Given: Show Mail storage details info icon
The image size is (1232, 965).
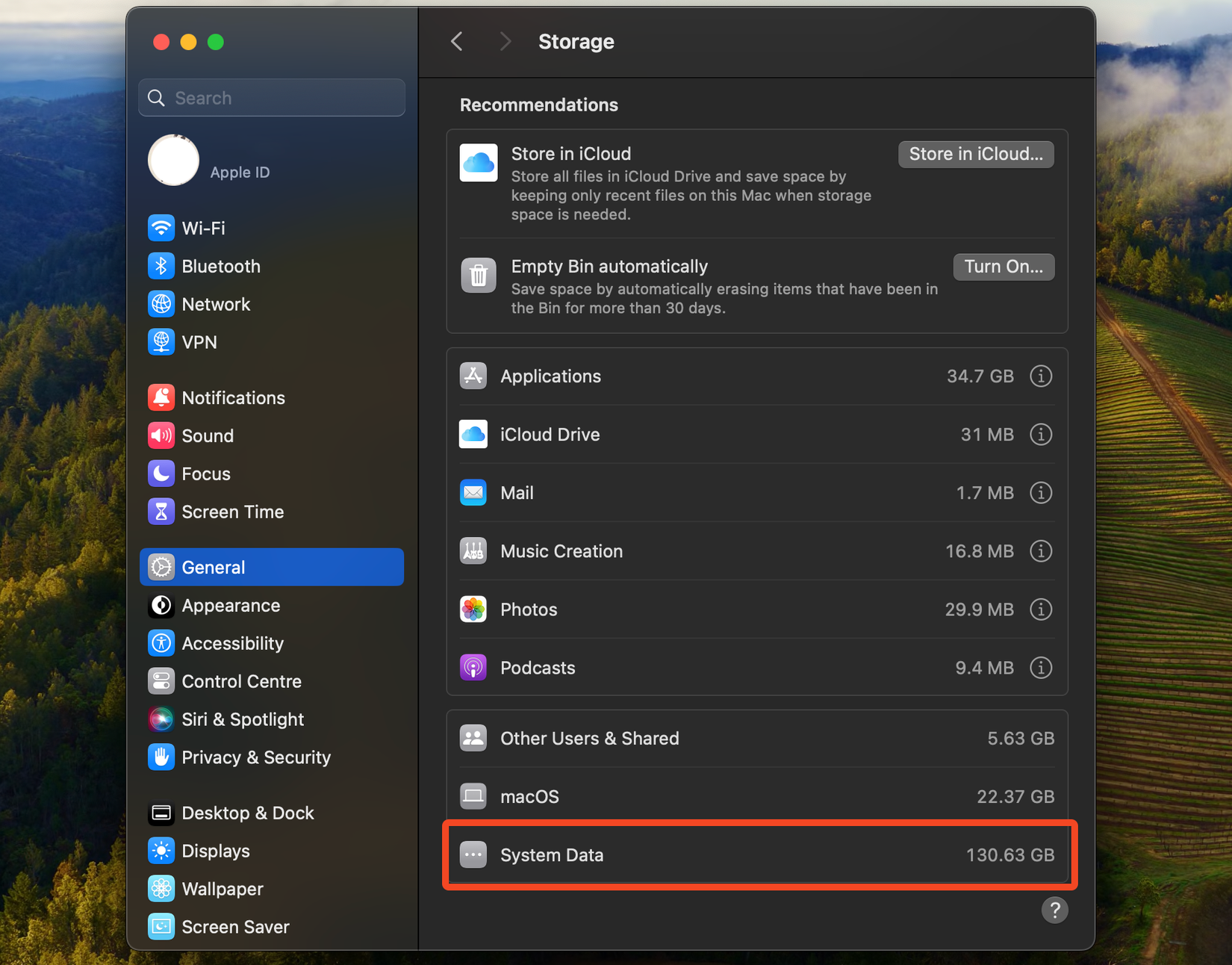Looking at the screenshot, I should click(1040, 493).
